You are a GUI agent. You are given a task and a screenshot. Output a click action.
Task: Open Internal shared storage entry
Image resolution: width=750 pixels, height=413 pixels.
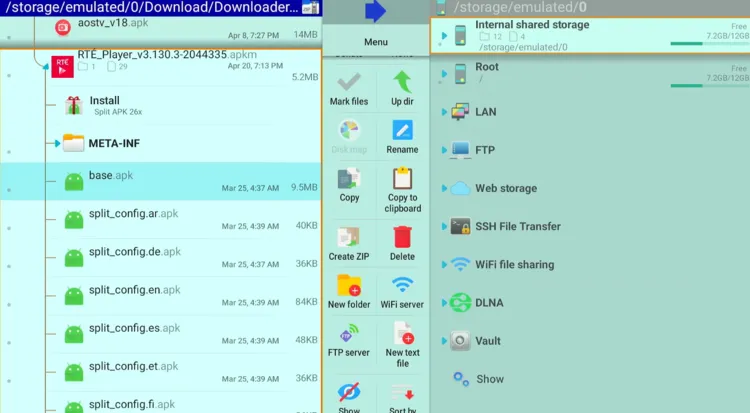pyautogui.click(x=590, y=35)
